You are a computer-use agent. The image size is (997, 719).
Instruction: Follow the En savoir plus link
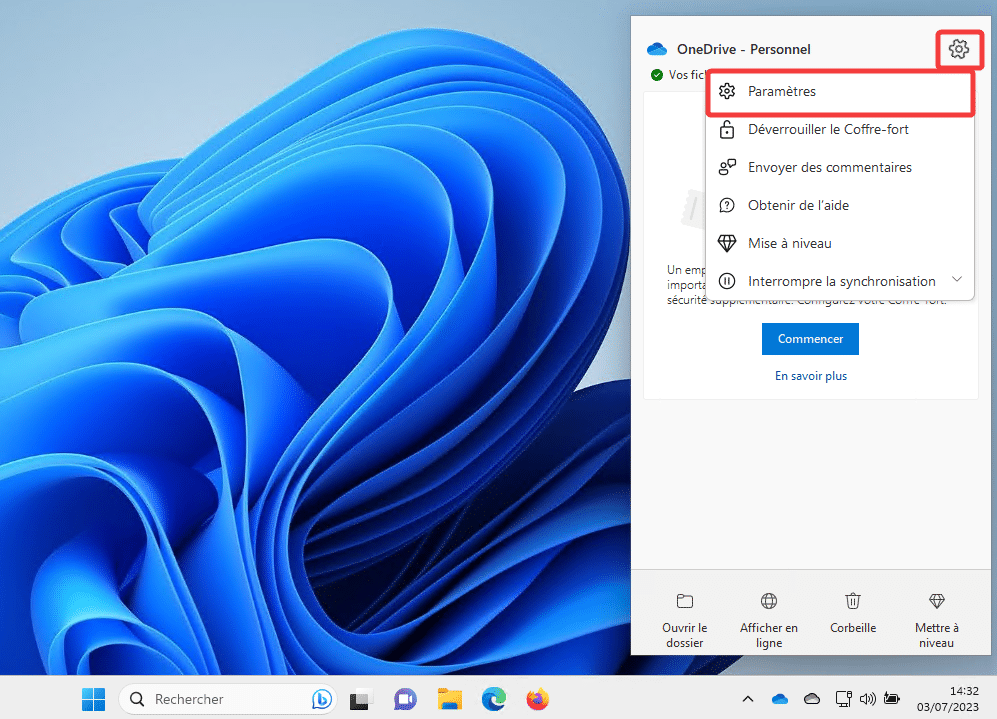pos(810,376)
